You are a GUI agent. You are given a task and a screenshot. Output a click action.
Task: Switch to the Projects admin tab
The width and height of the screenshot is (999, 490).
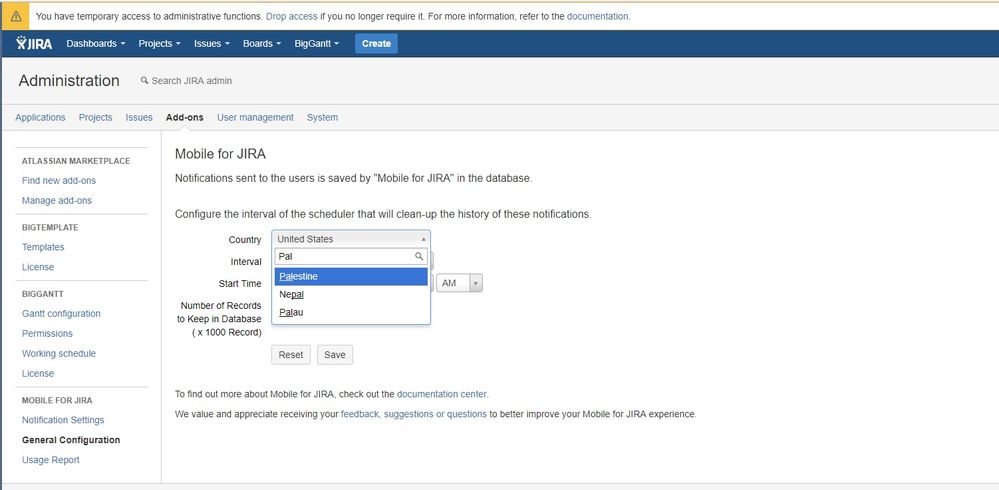tap(96, 117)
